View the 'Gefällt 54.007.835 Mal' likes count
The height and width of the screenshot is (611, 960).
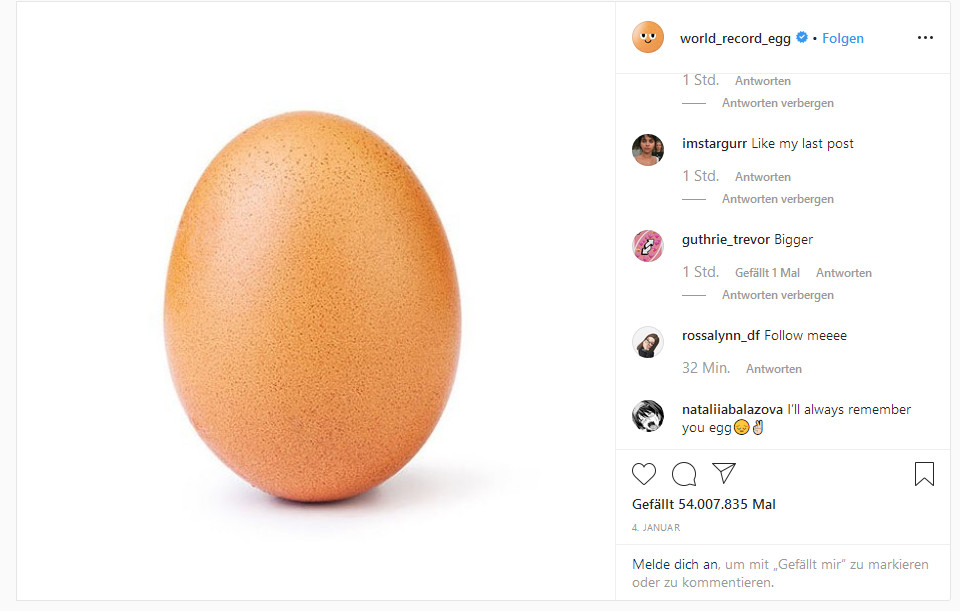point(704,504)
